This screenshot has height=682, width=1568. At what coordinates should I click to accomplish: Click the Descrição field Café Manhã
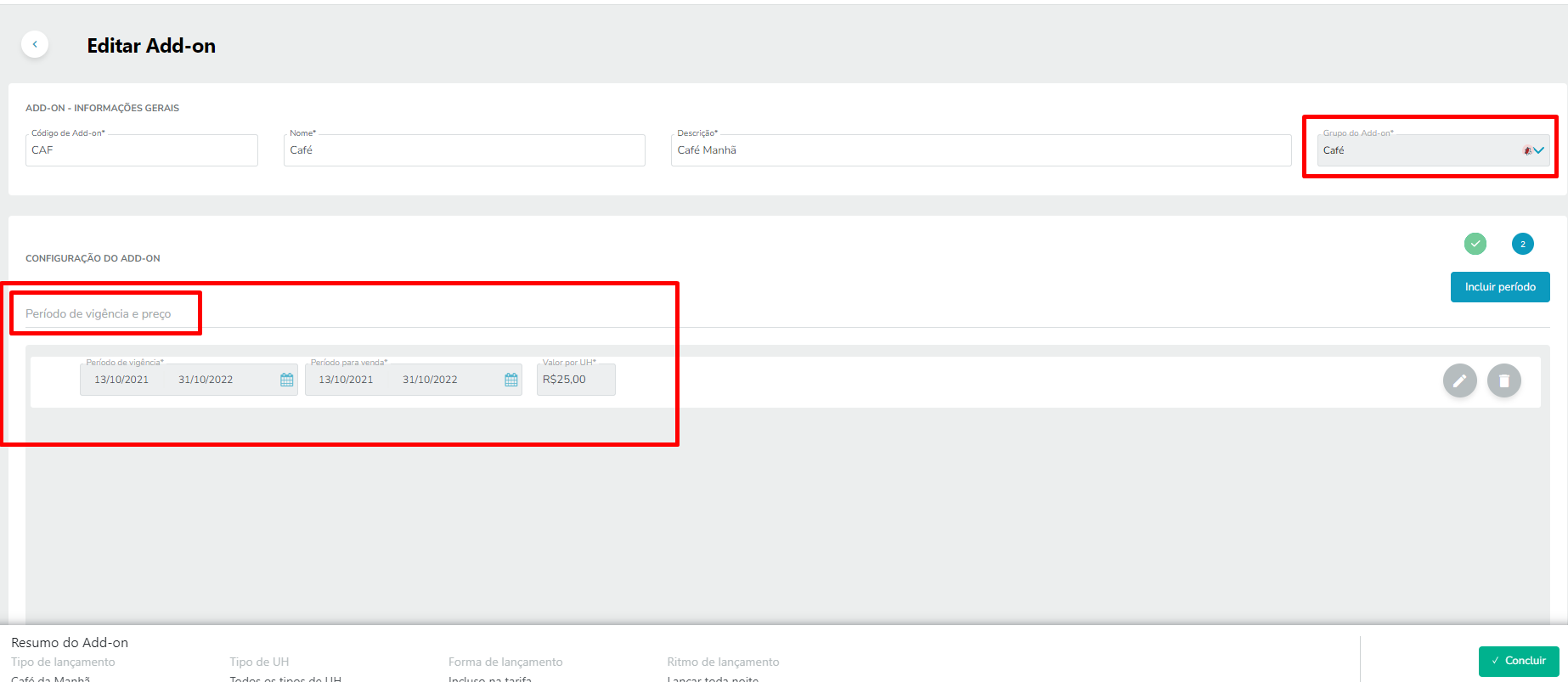[981, 150]
